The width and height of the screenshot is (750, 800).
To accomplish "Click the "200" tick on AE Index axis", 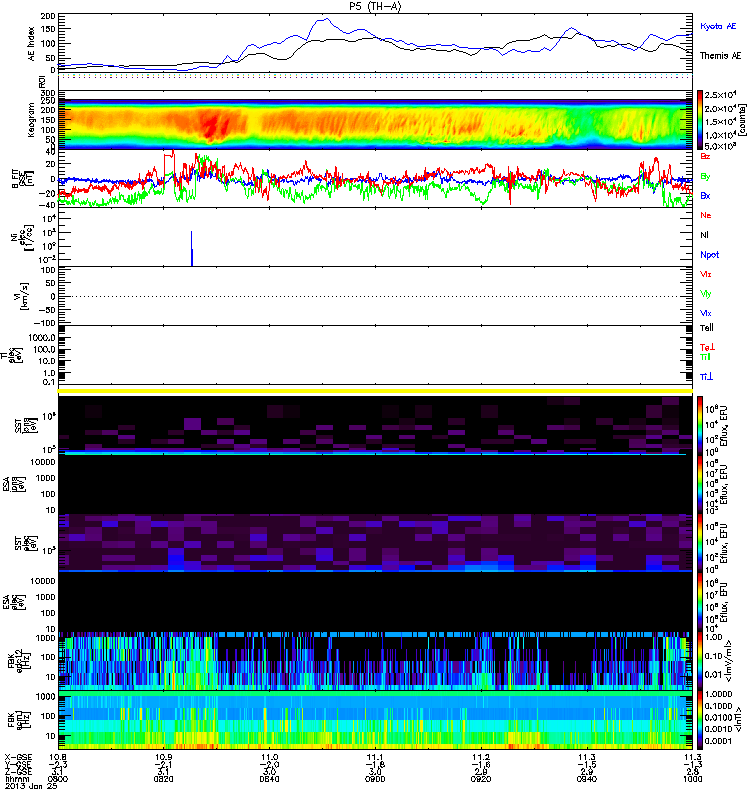I will [48, 16].
